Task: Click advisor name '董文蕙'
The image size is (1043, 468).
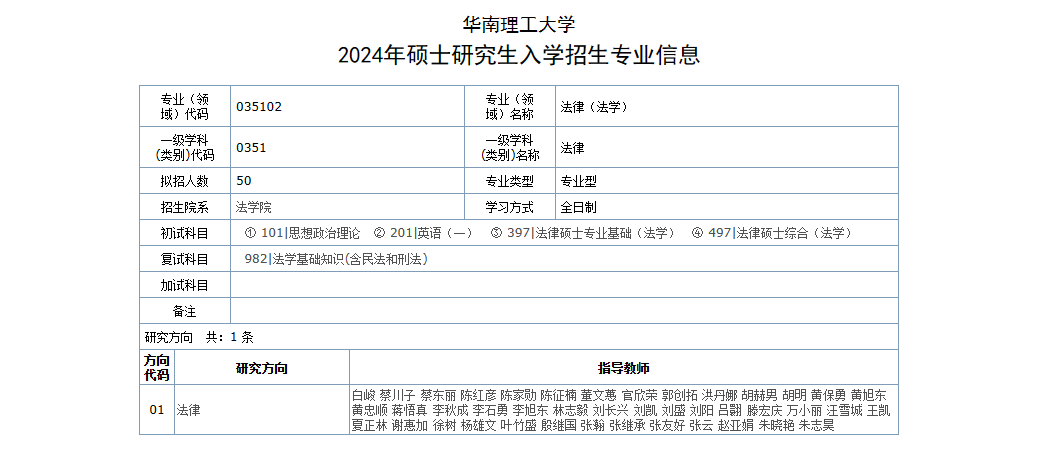Action: [599, 394]
